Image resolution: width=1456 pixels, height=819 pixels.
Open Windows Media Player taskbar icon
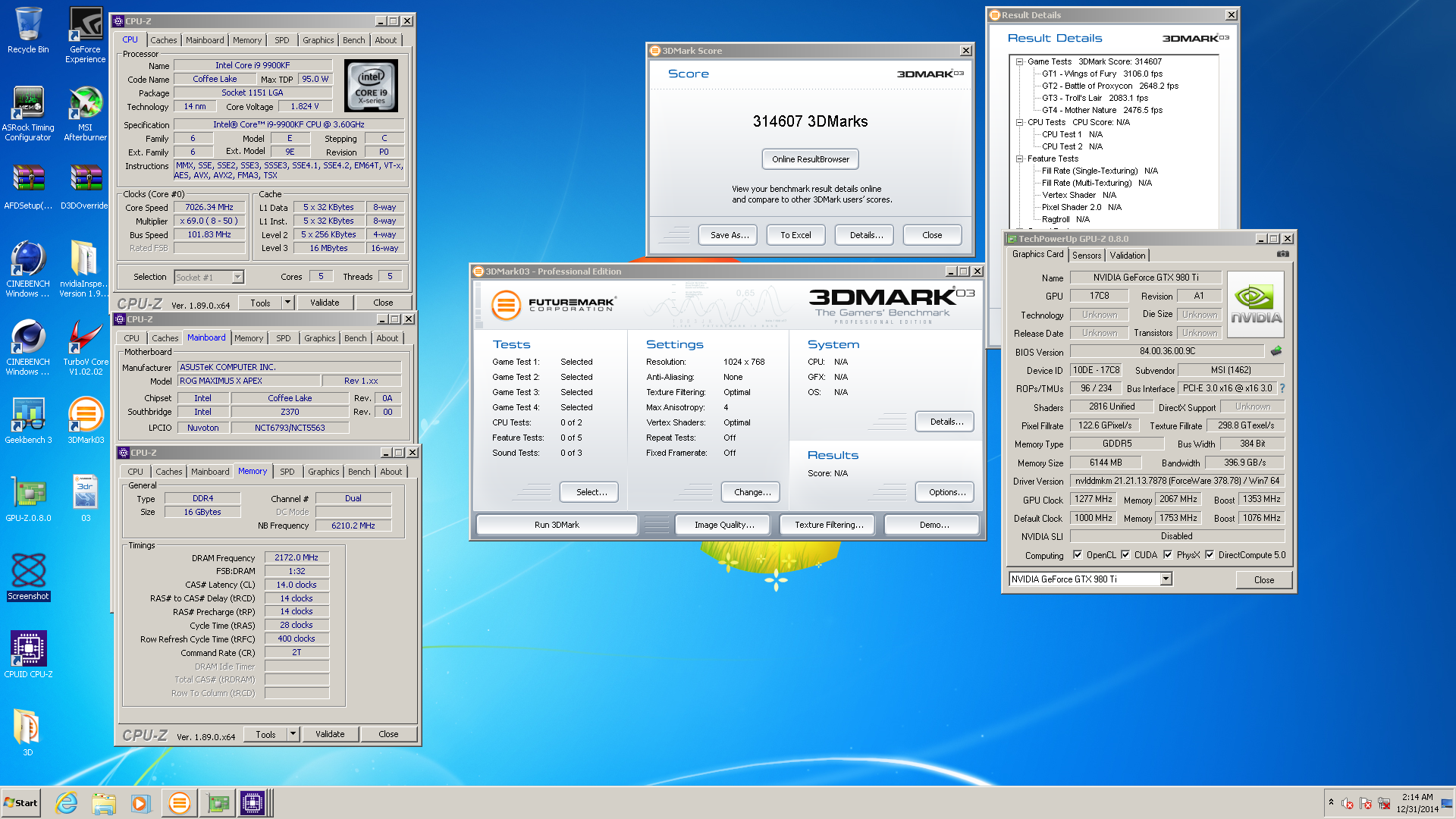point(140,802)
